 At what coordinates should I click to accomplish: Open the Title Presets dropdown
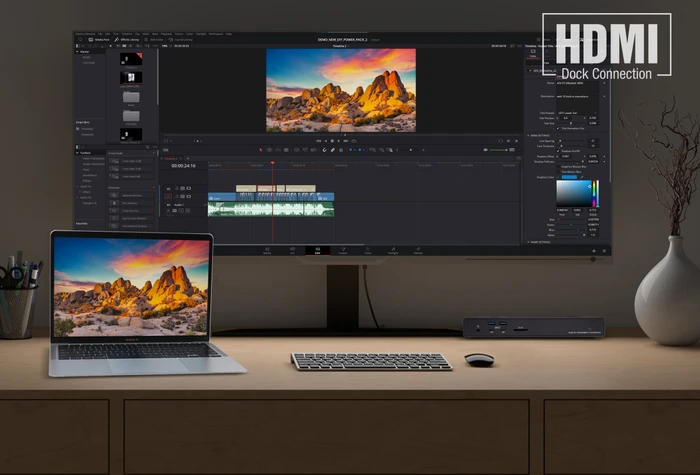tap(577, 113)
